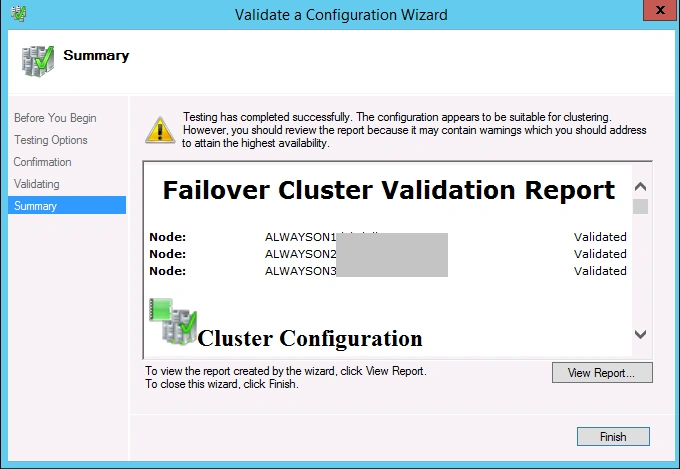Go to the Confirmation step
This screenshot has width=680, height=469.
[42, 162]
